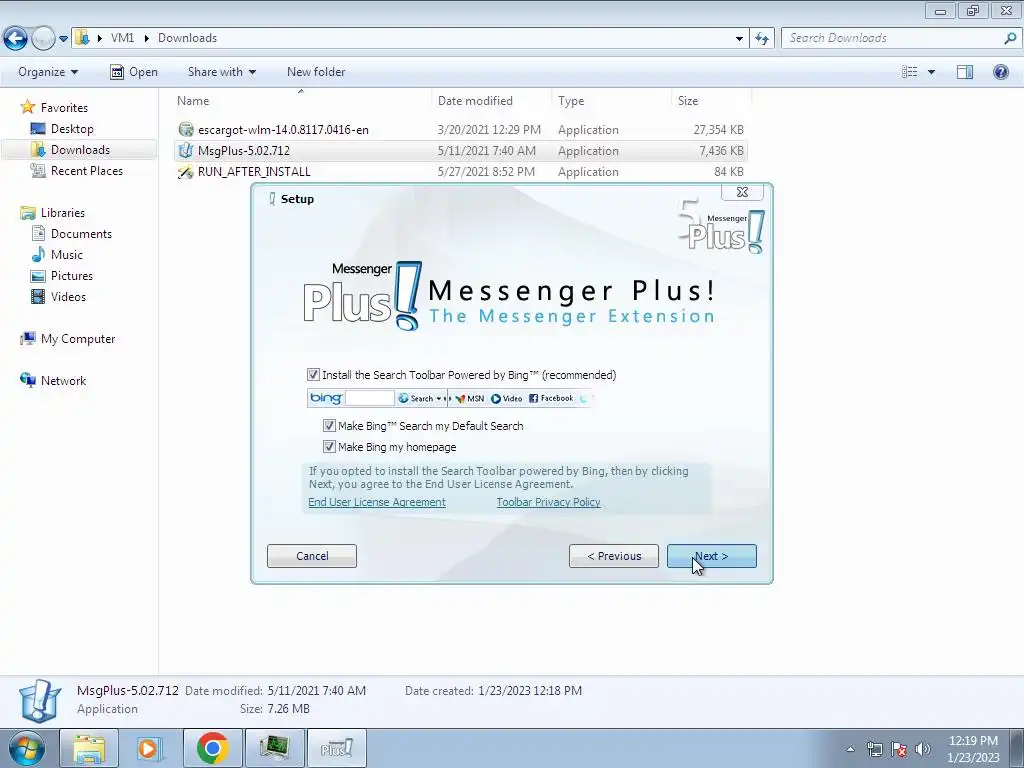Go back with the Previous button
Image resolution: width=1024 pixels, height=768 pixels.
[x=613, y=556]
